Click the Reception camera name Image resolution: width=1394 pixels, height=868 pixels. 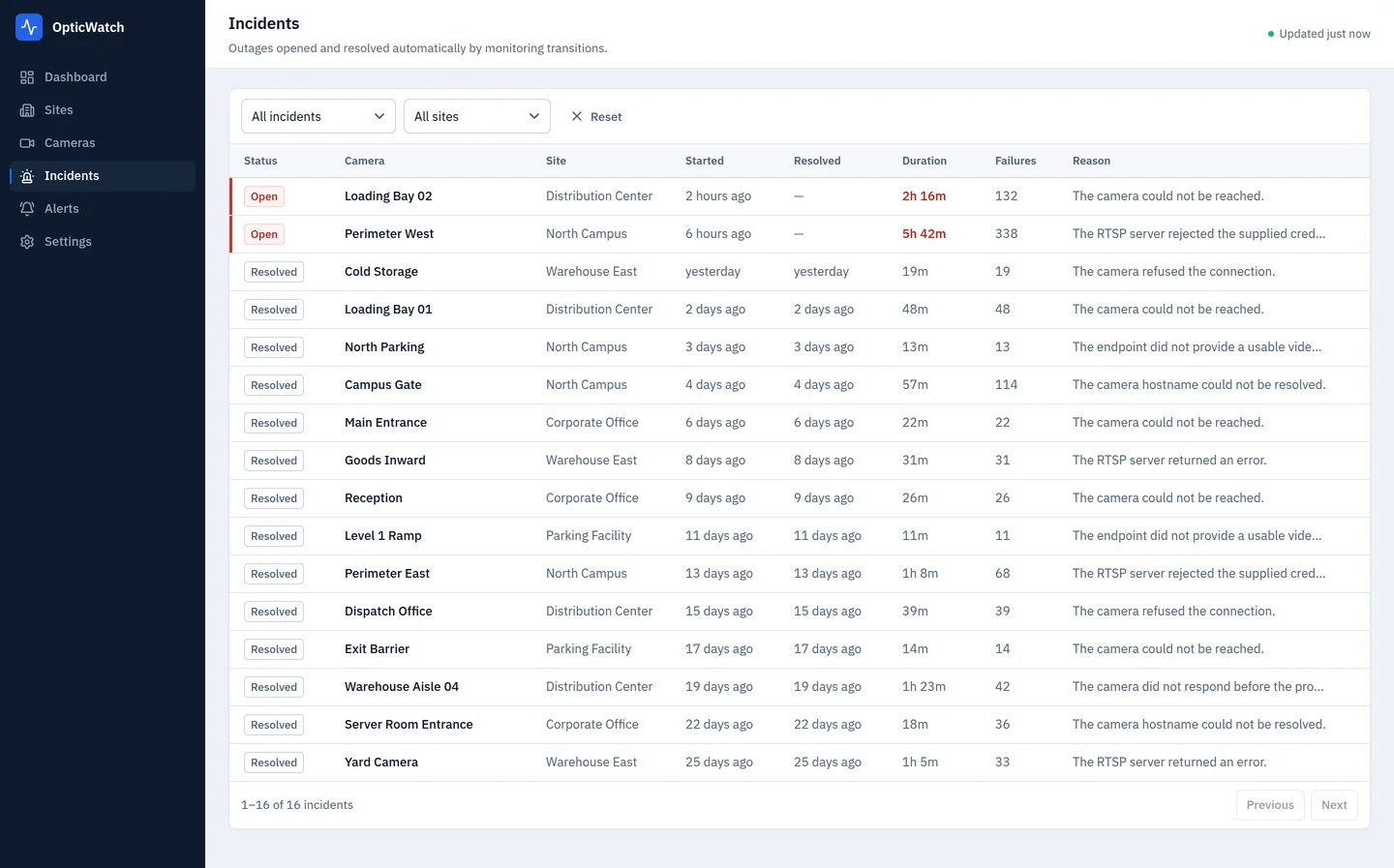[374, 498]
